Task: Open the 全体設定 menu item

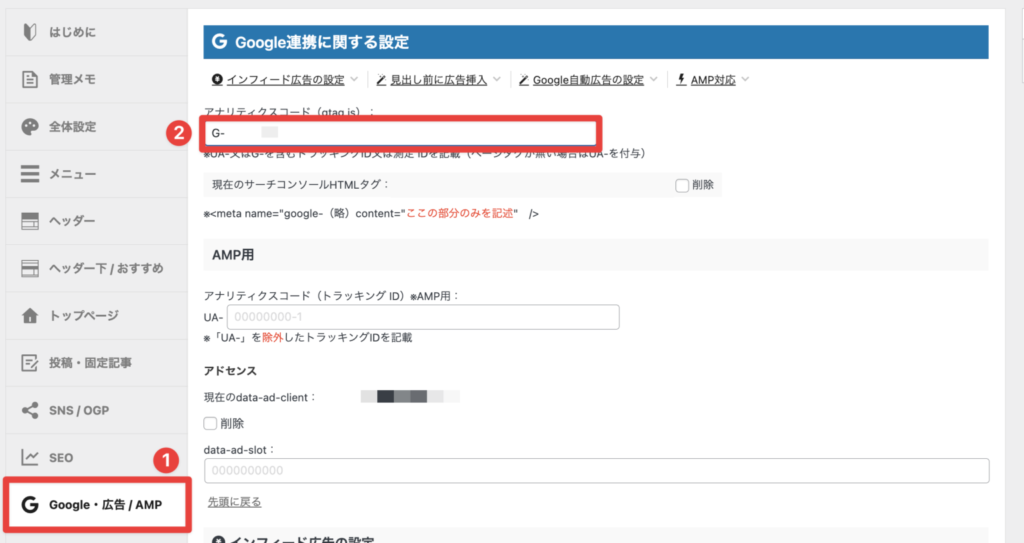Action: pyautogui.click(x=97, y=127)
